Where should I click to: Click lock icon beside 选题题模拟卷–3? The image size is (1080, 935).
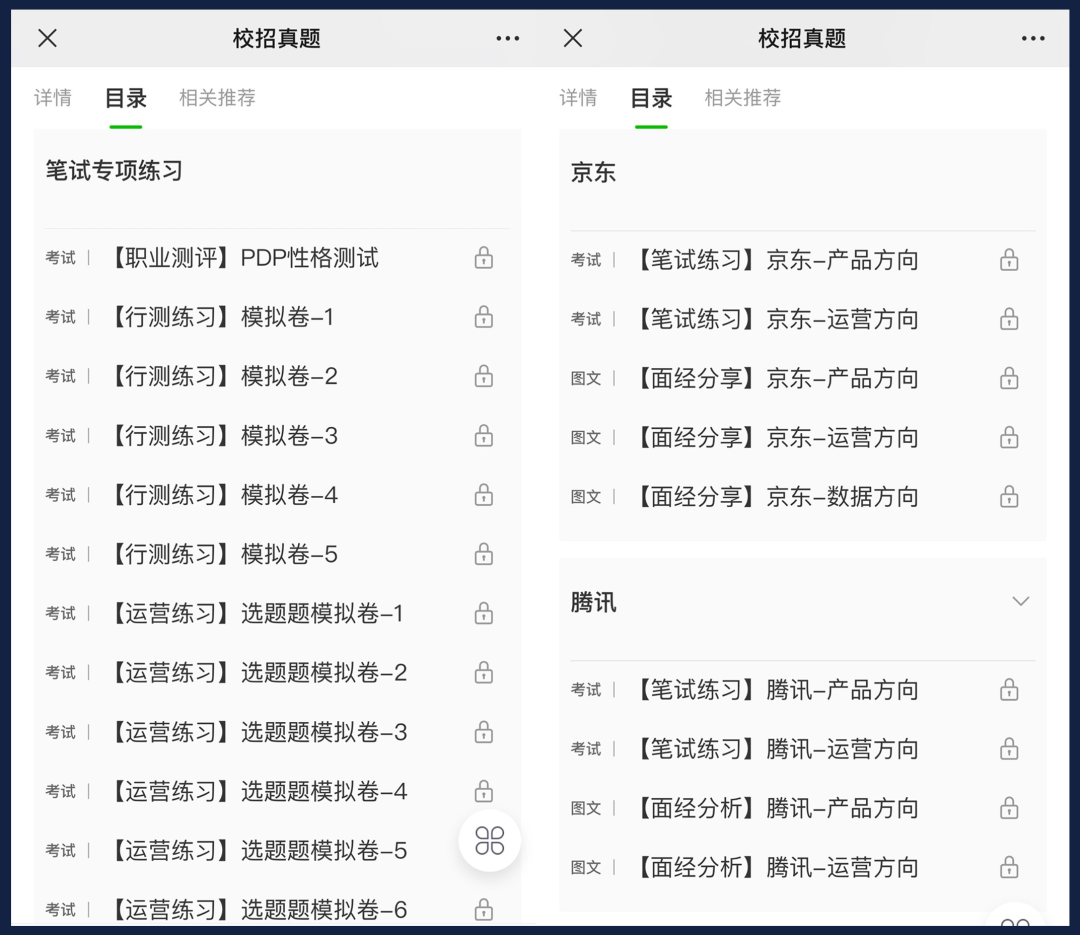click(x=484, y=732)
